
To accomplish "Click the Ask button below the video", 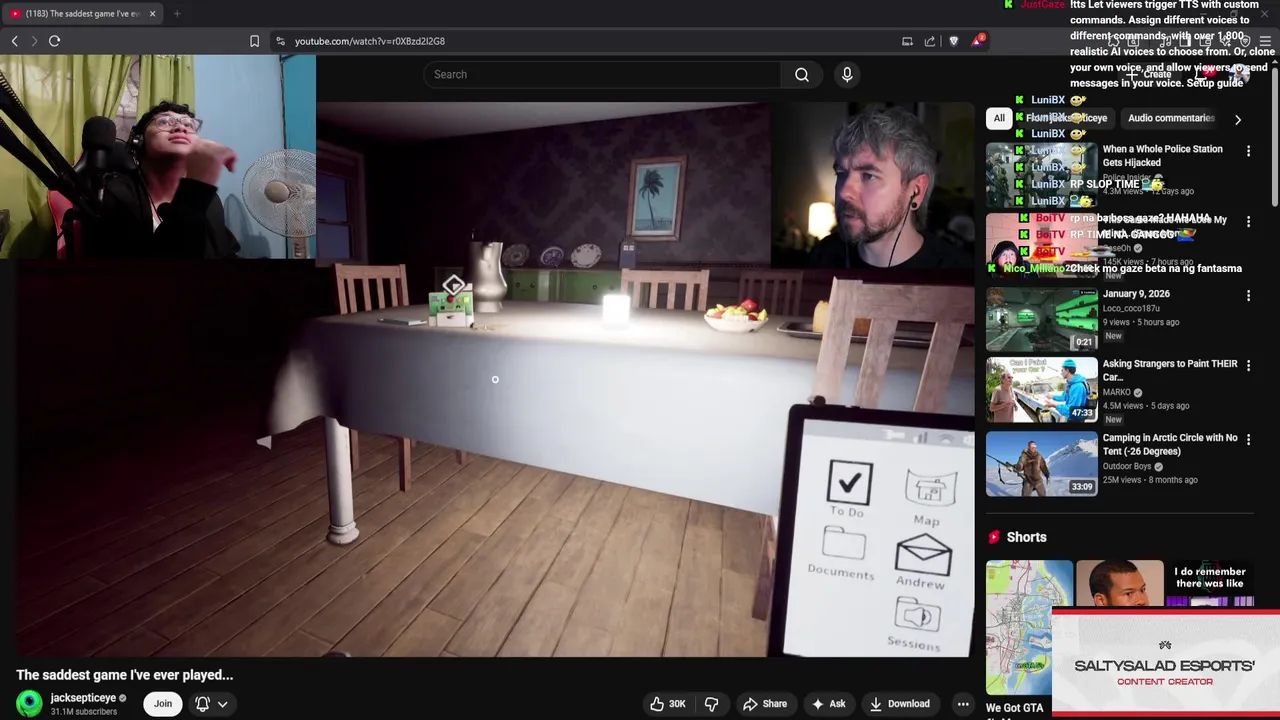I will [x=829, y=704].
